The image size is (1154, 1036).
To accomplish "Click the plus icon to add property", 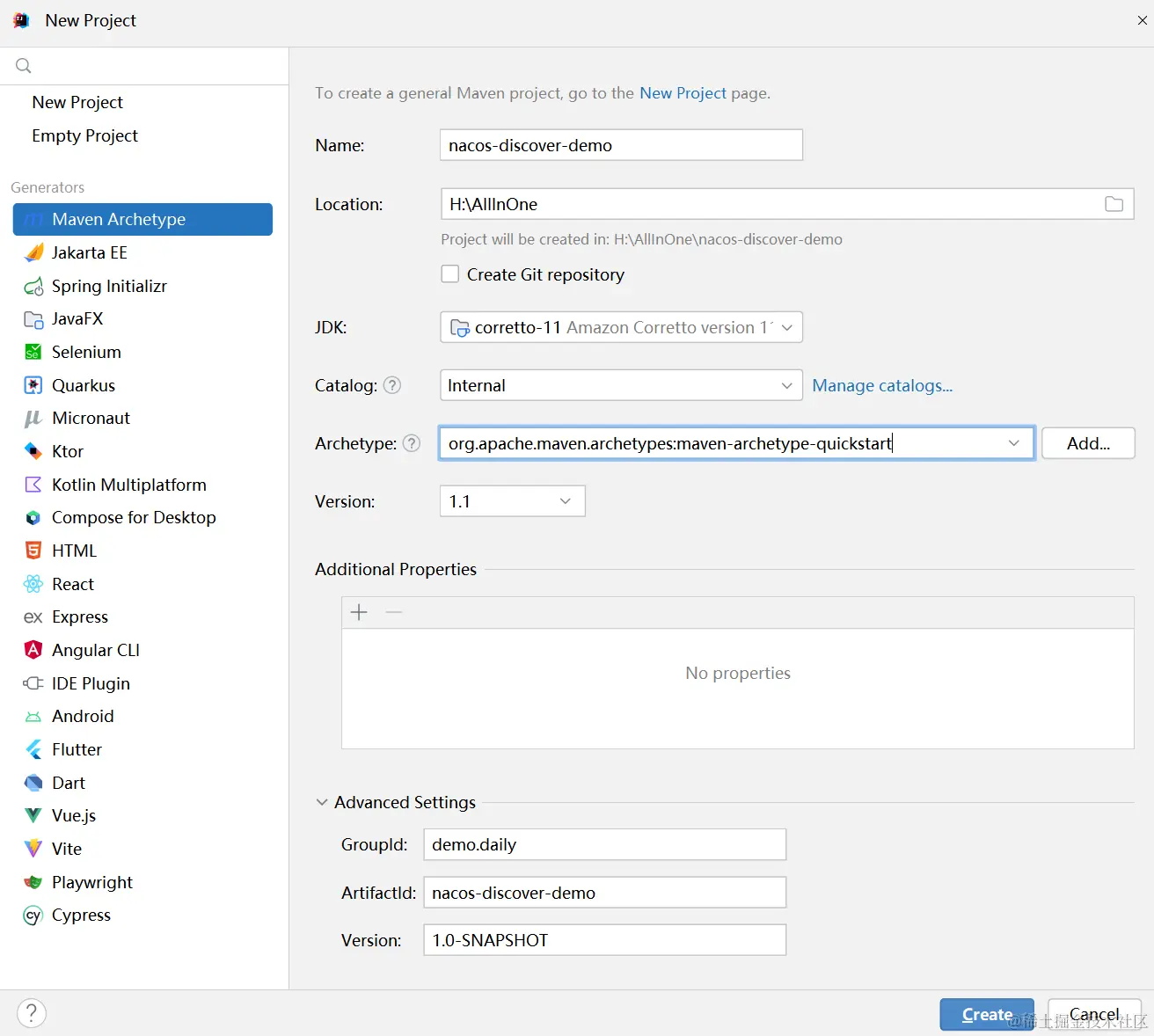I will click(x=359, y=612).
